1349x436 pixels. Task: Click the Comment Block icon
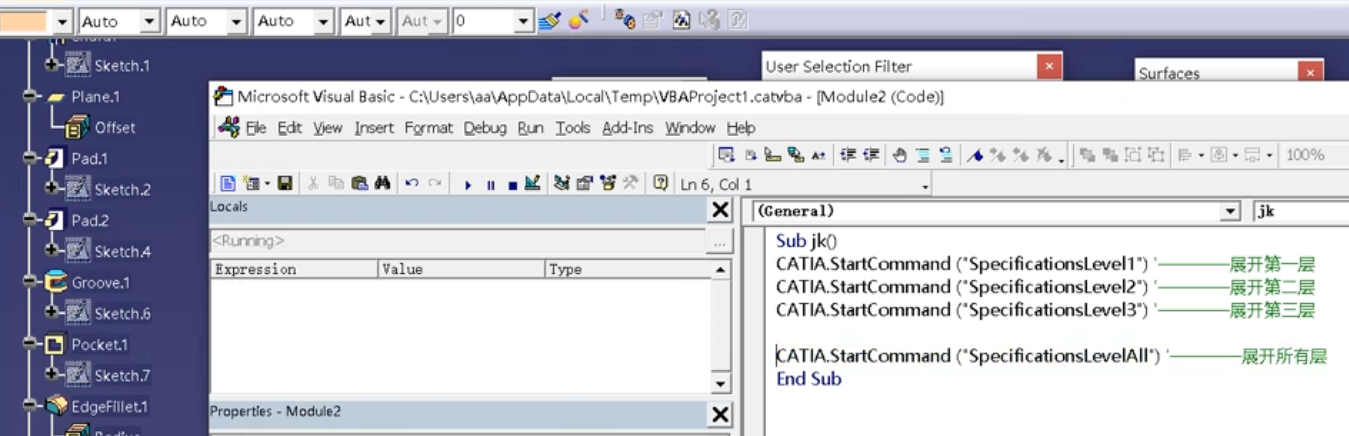pos(922,155)
